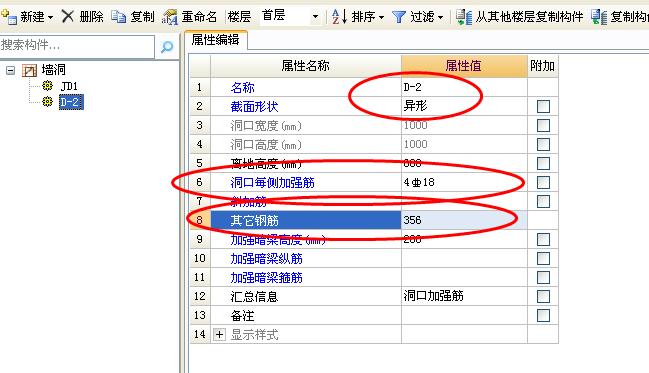Viewport: 649px width, 373px height.
Task: Toggle 汇总信息 附加 checkbox
Action: pos(543,297)
